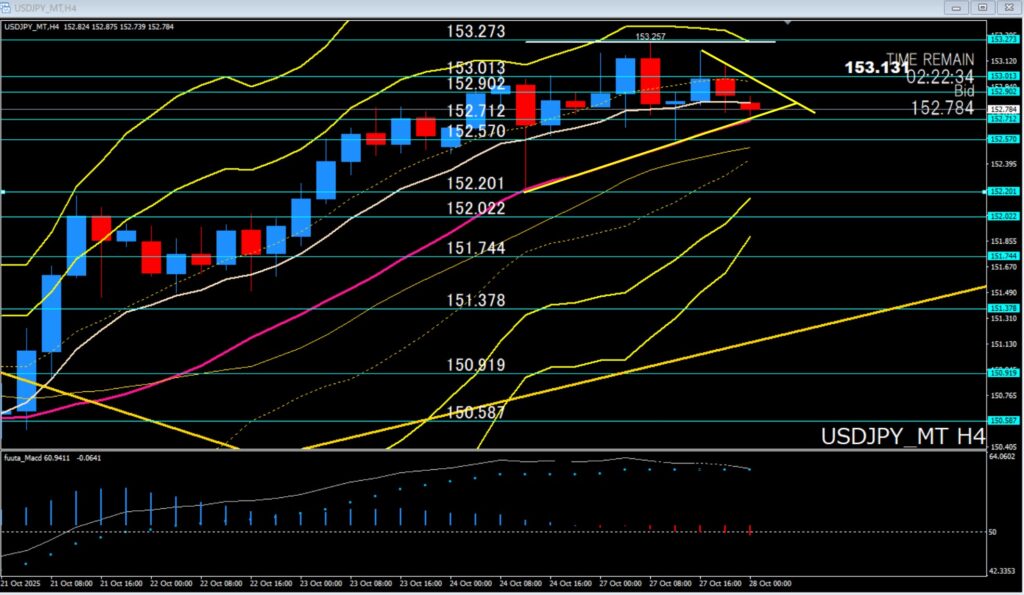Select the large USDJPY_MT H4 watermark label
The image size is (1024, 595).
click(x=902, y=437)
